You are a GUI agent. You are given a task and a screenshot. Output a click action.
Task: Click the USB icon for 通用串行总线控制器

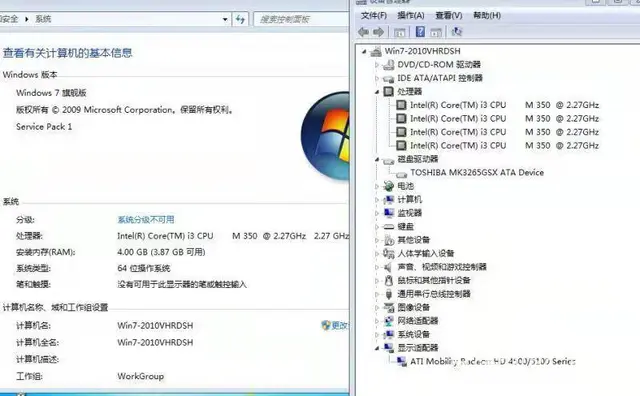(x=389, y=294)
